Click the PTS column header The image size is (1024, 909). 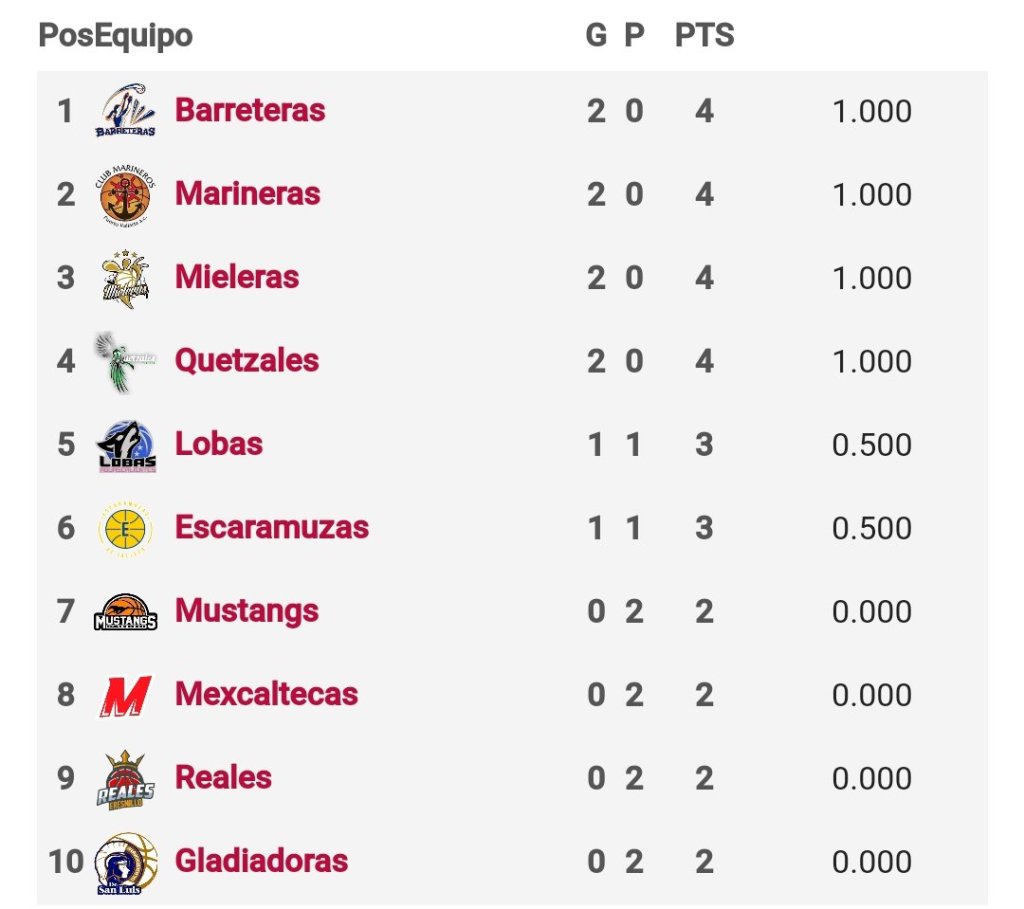point(704,36)
